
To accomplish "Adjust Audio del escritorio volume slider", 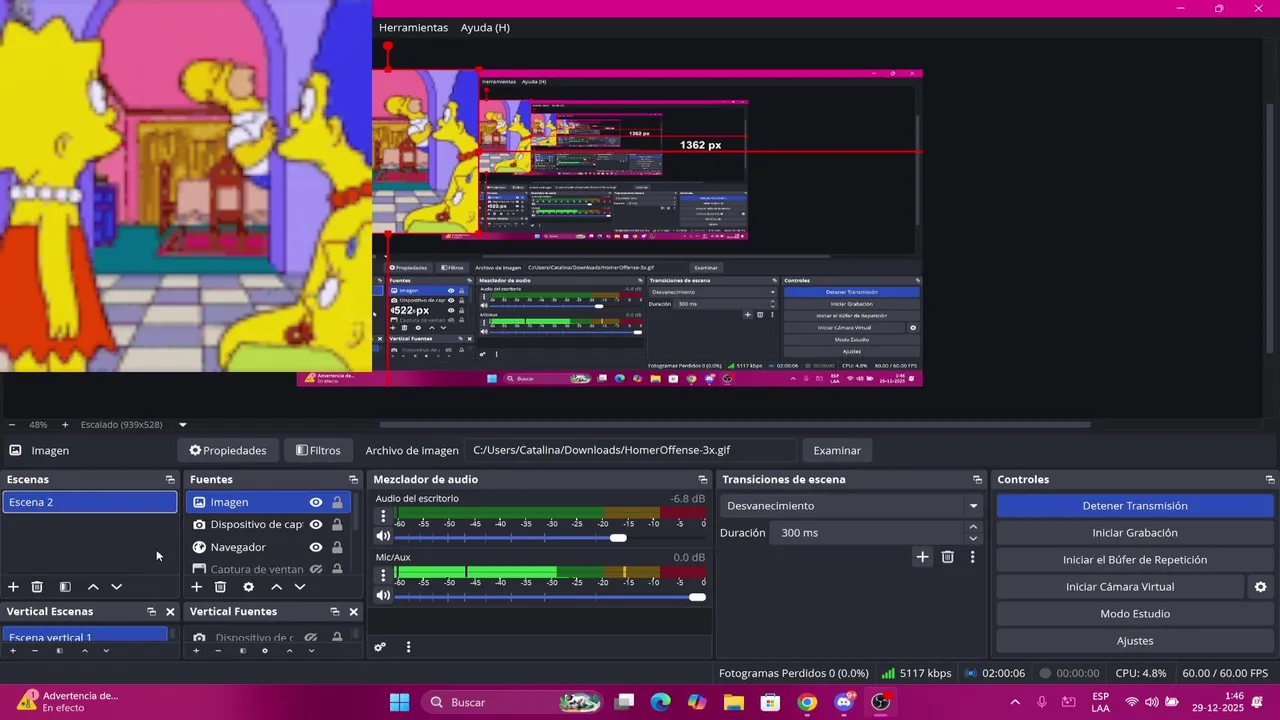I will (618, 538).
